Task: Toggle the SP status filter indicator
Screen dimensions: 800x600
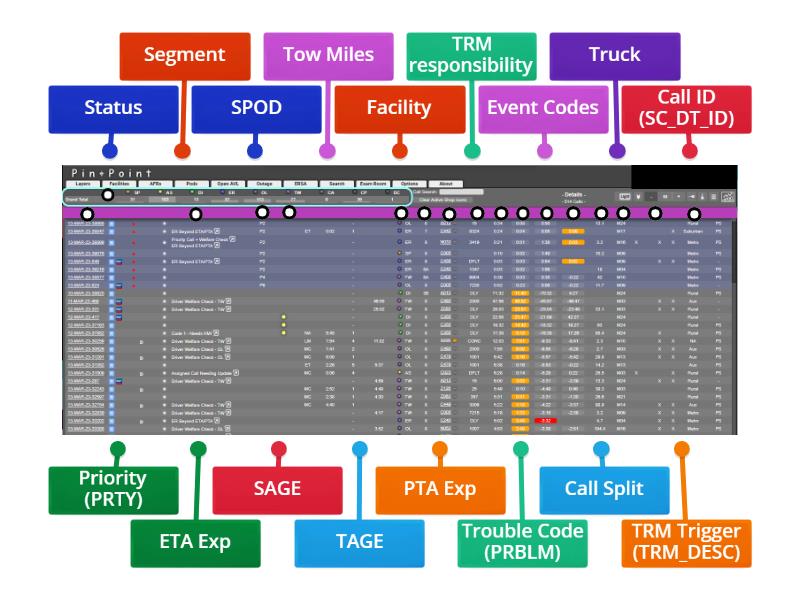Action: pyautogui.click(x=127, y=191)
